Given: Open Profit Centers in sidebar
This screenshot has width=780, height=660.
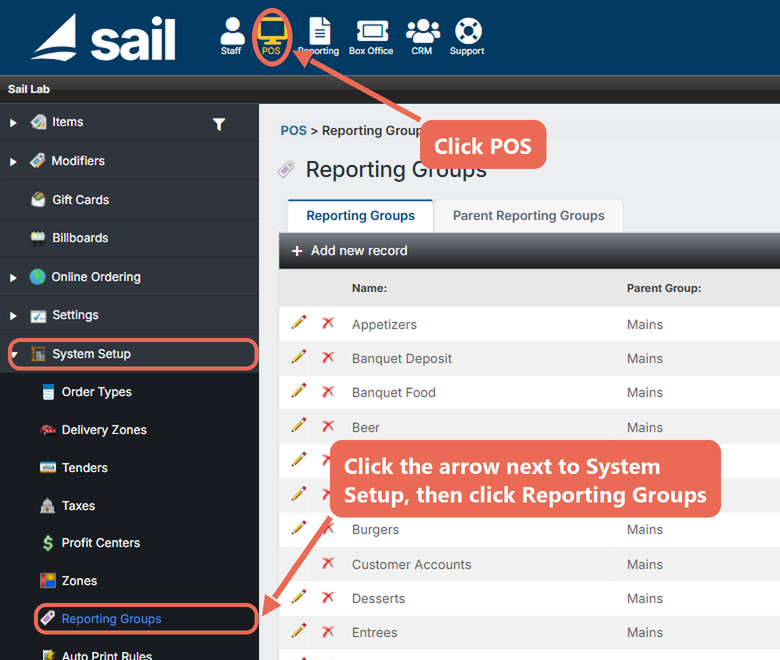Looking at the screenshot, I should click(100, 543).
